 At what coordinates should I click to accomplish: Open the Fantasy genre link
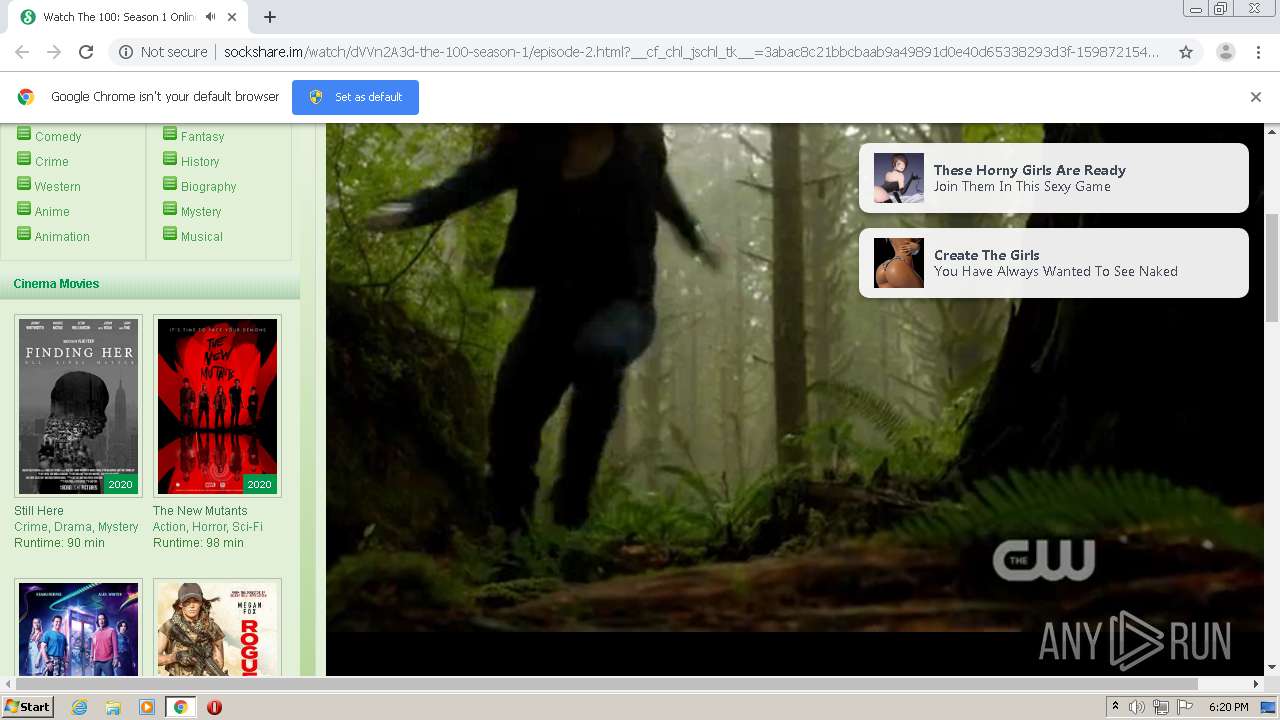click(202, 136)
